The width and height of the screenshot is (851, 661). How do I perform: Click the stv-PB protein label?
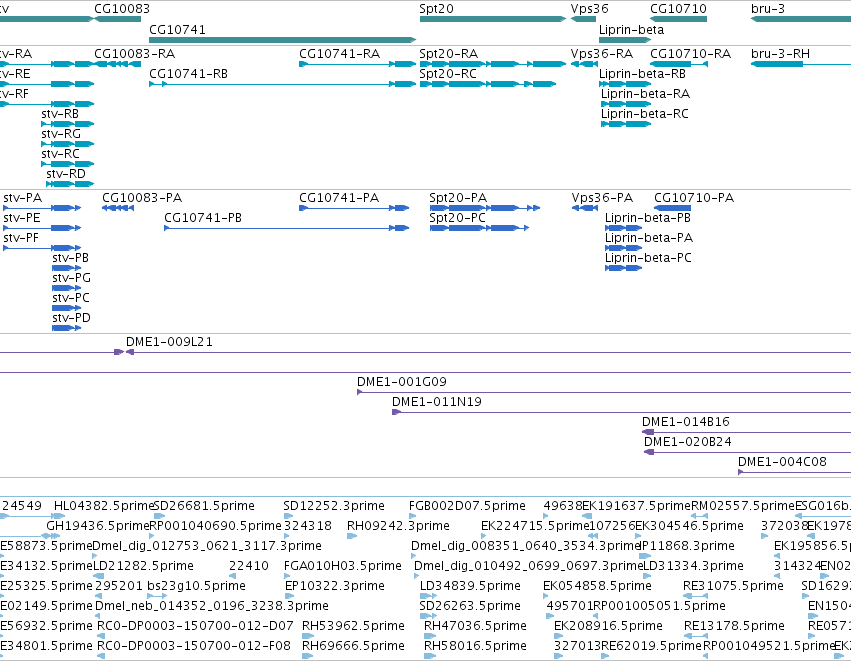point(70,258)
